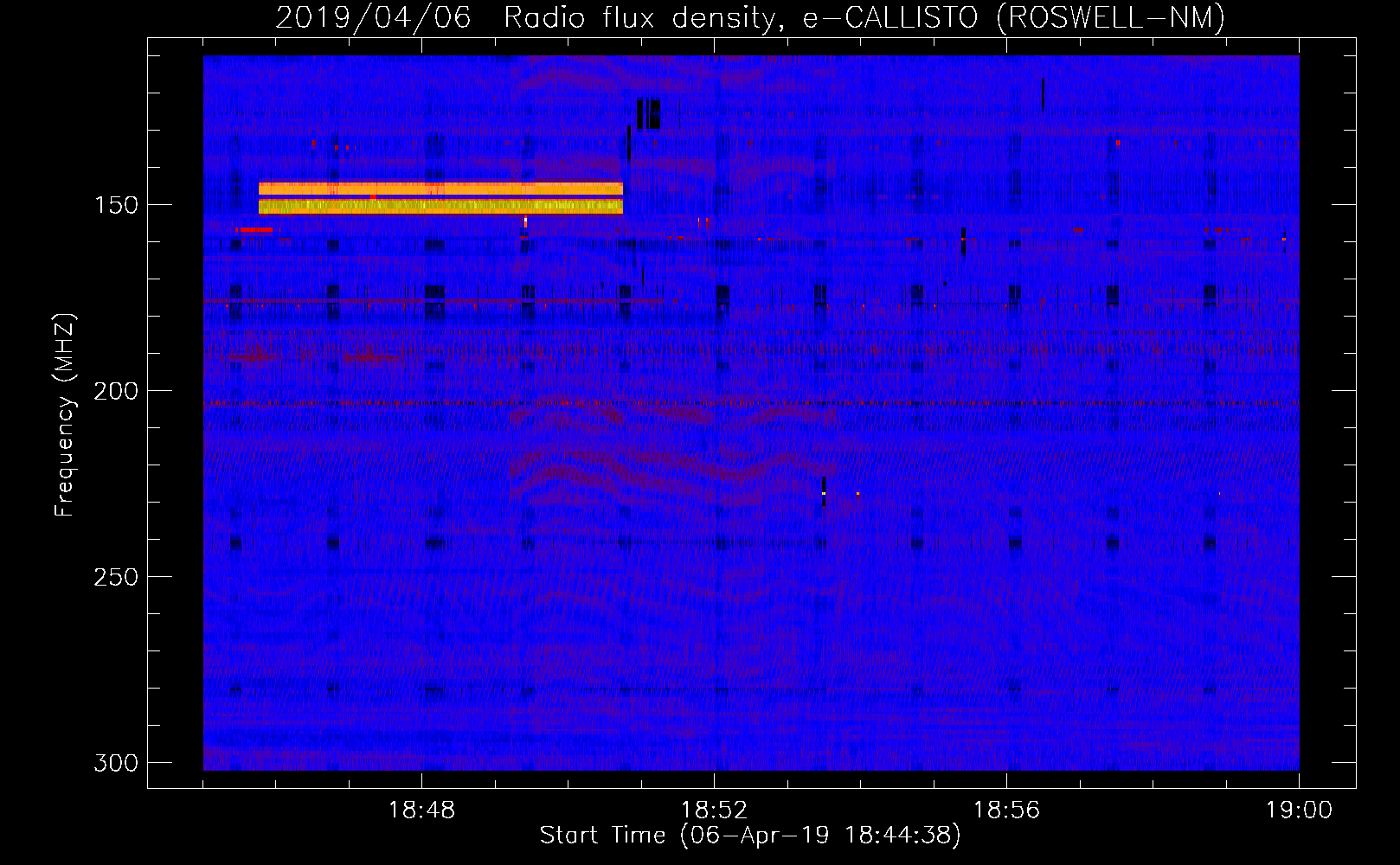Click the 'Start Time' x-axis label
Screen dimensions: 1400x865
click(750, 836)
